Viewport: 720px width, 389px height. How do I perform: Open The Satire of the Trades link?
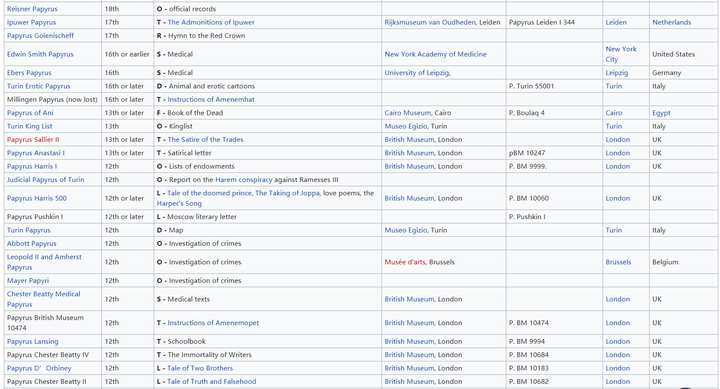[x=205, y=139]
